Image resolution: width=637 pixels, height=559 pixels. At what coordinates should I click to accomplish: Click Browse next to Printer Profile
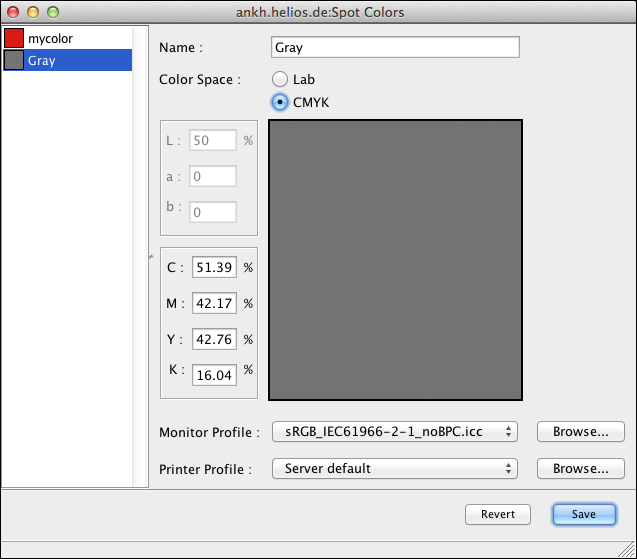[581, 468]
